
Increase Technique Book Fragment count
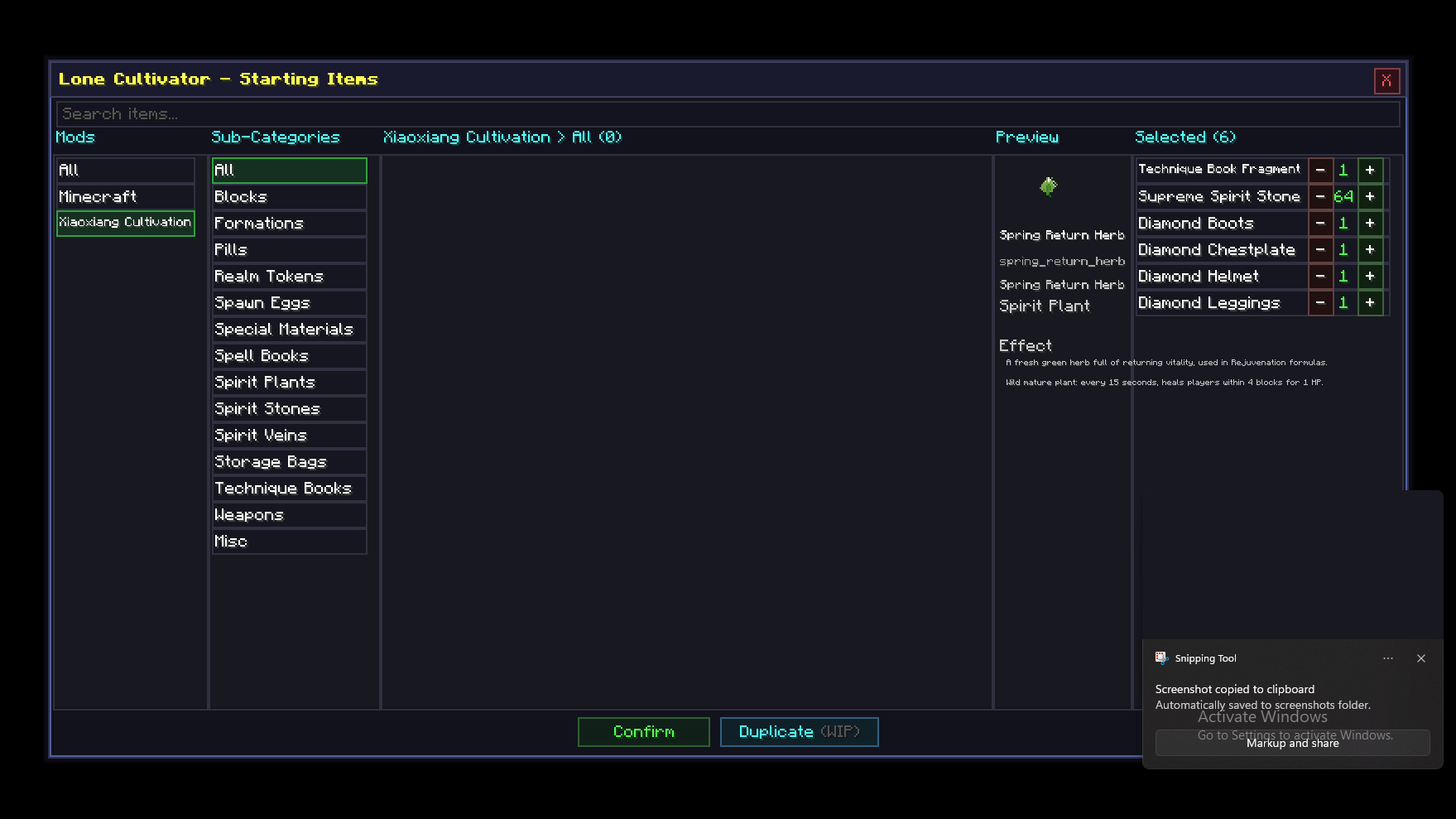coord(1370,171)
